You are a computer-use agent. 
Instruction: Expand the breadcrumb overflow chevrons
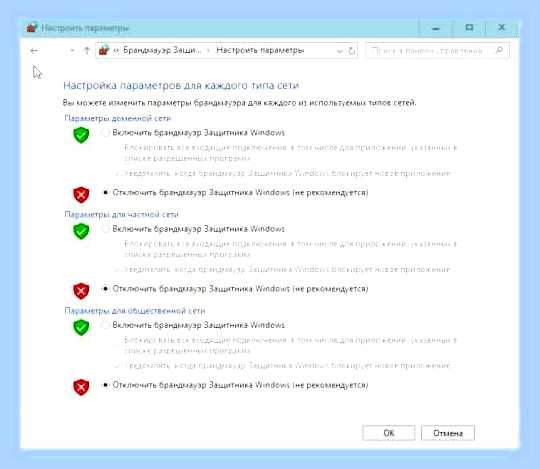click(116, 51)
